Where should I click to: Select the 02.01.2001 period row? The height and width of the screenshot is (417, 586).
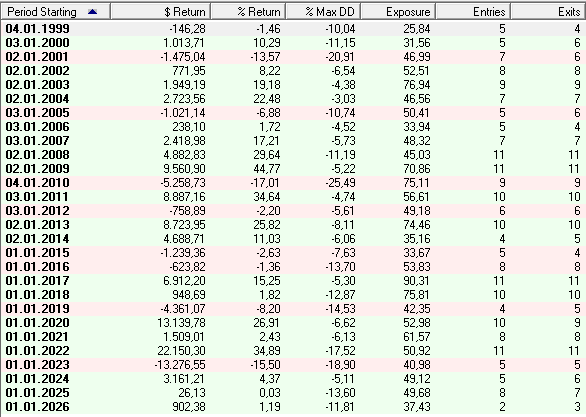(x=293, y=57)
